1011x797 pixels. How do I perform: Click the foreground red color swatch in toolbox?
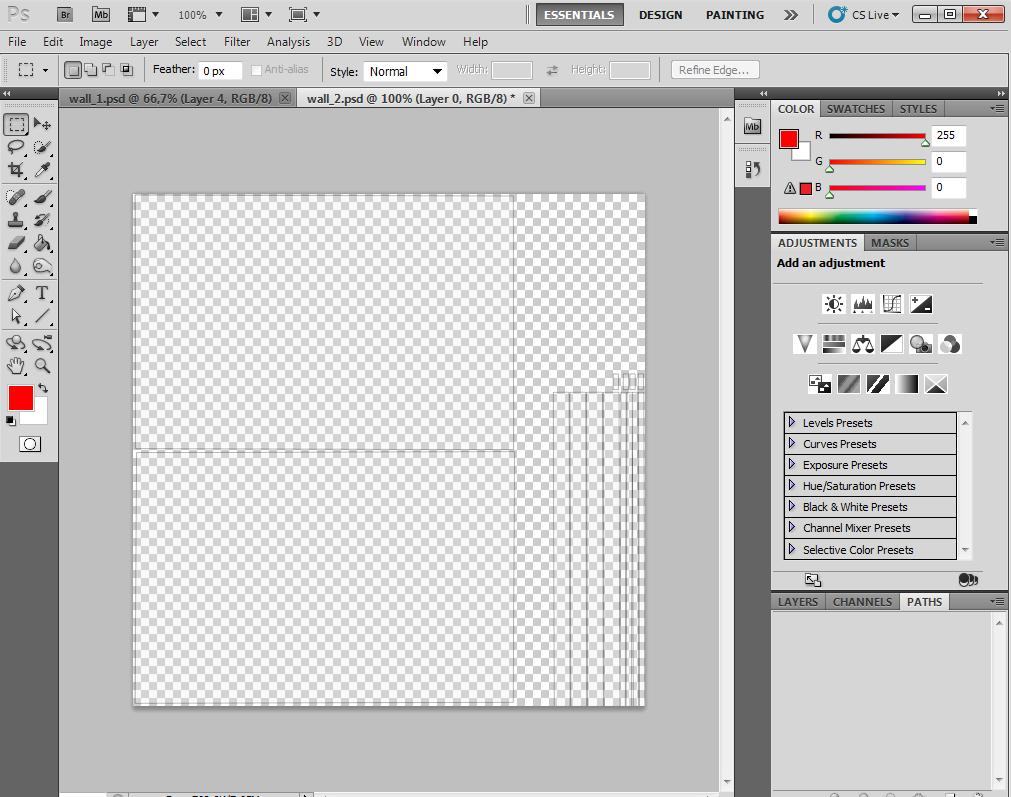[21, 398]
